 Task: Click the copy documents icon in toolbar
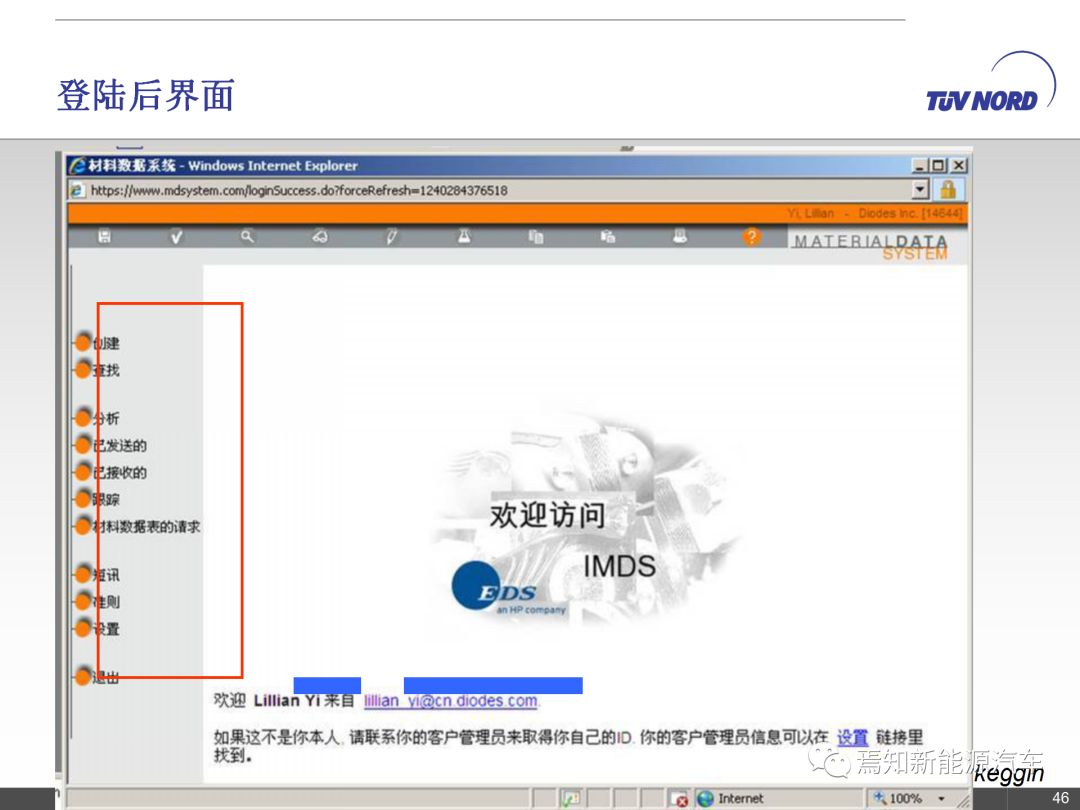click(x=536, y=237)
